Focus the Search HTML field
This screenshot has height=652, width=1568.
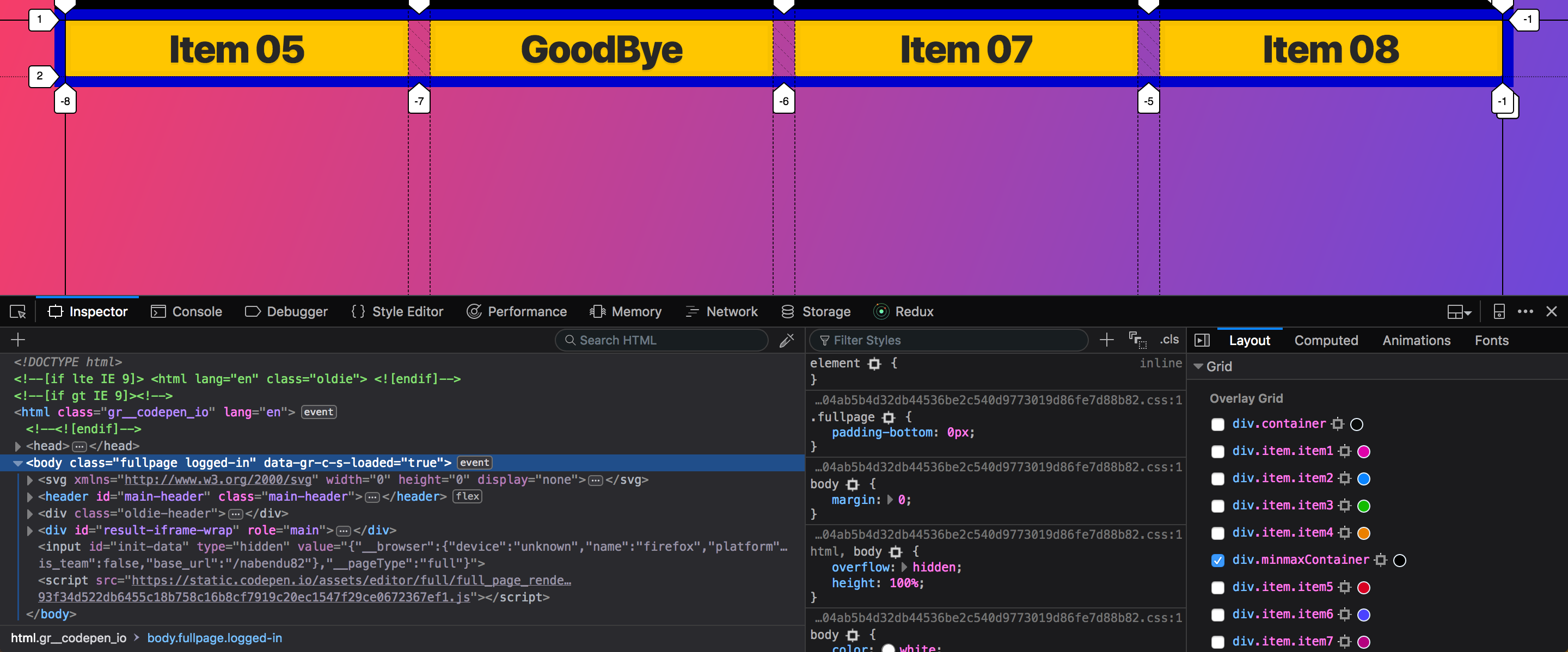pyautogui.click(x=661, y=340)
